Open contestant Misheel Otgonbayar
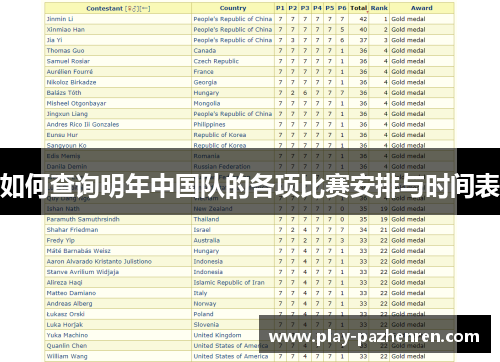 76,103
